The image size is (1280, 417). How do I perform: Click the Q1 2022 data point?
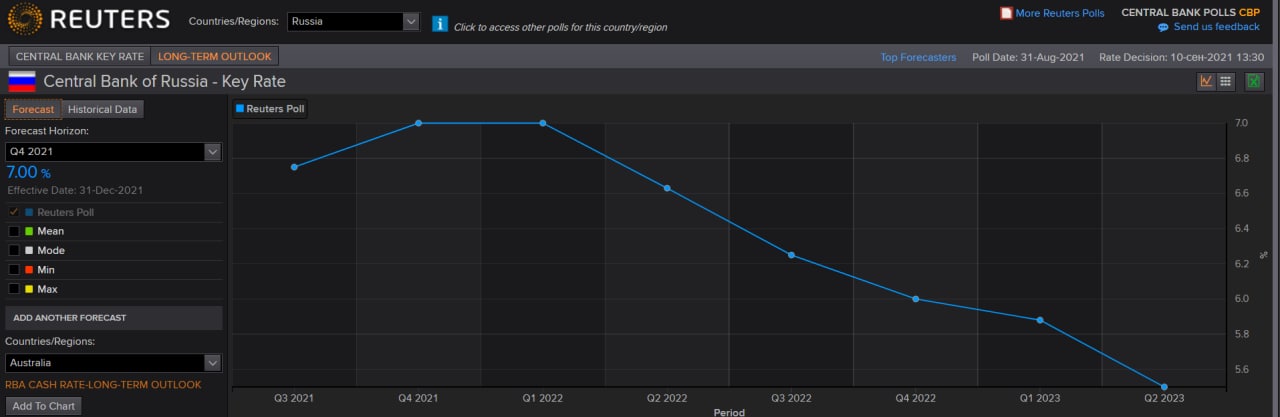542,123
